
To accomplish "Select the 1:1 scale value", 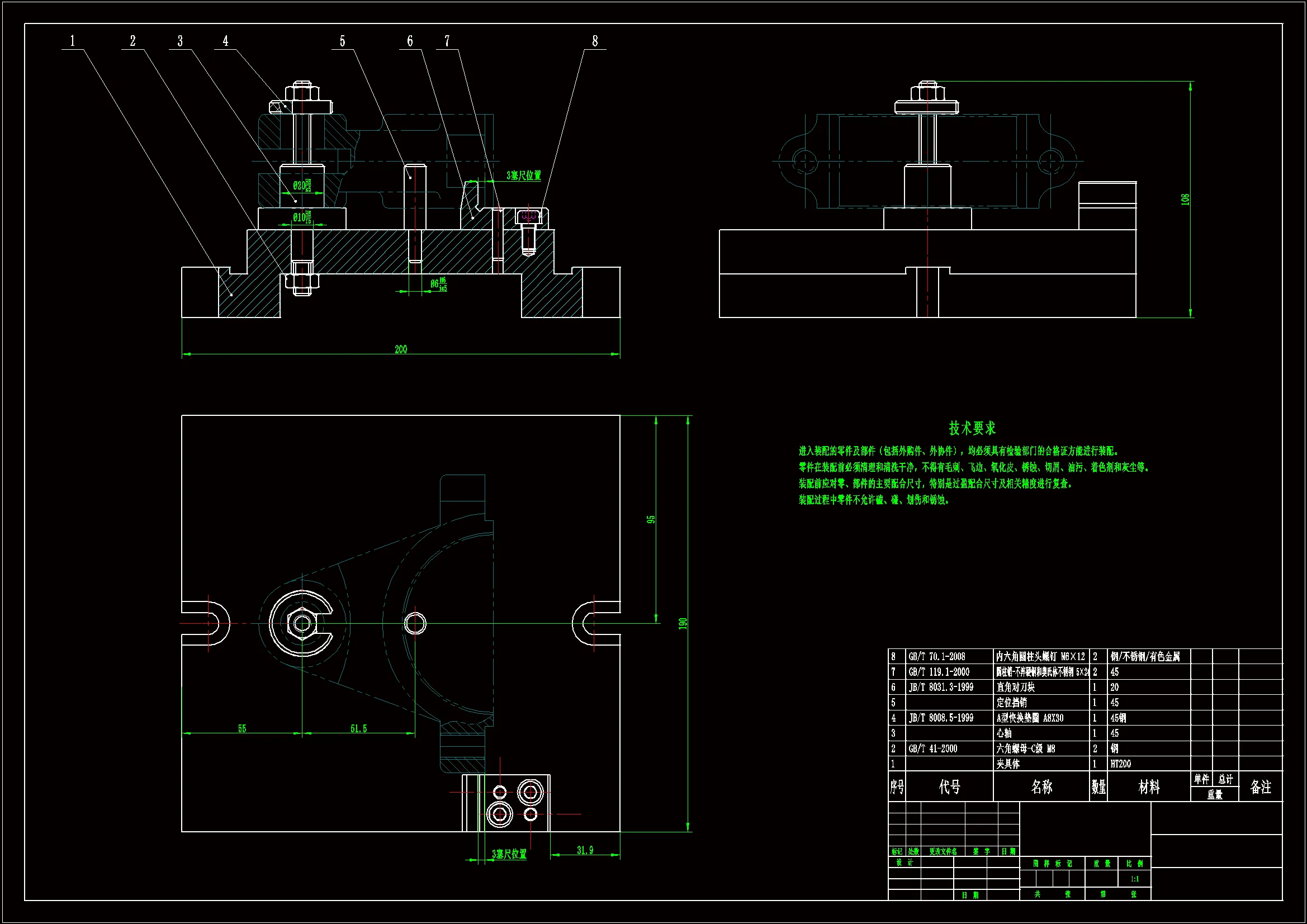I will [x=1134, y=879].
